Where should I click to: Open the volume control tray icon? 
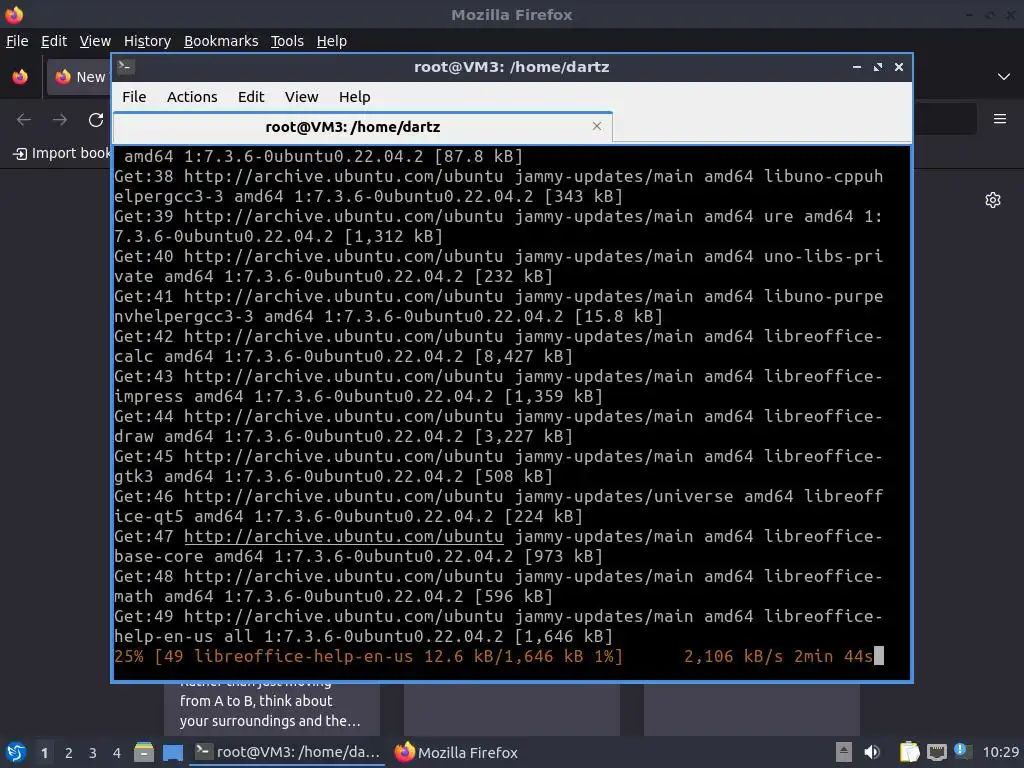[872, 752]
